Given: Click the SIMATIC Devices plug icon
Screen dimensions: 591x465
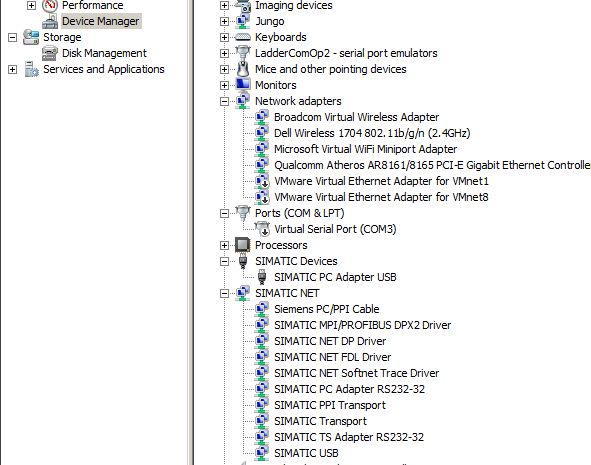Looking at the screenshot, I should pos(243,261).
